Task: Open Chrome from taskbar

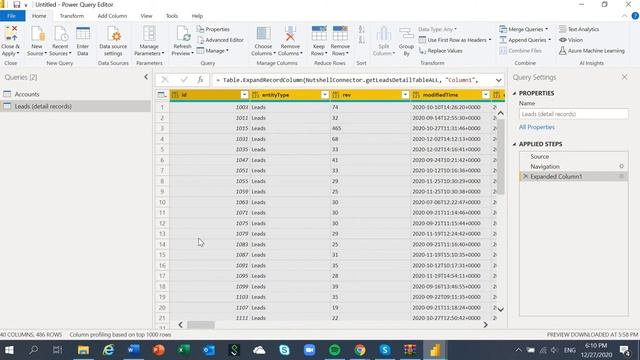Action: click(x=360, y=350)
